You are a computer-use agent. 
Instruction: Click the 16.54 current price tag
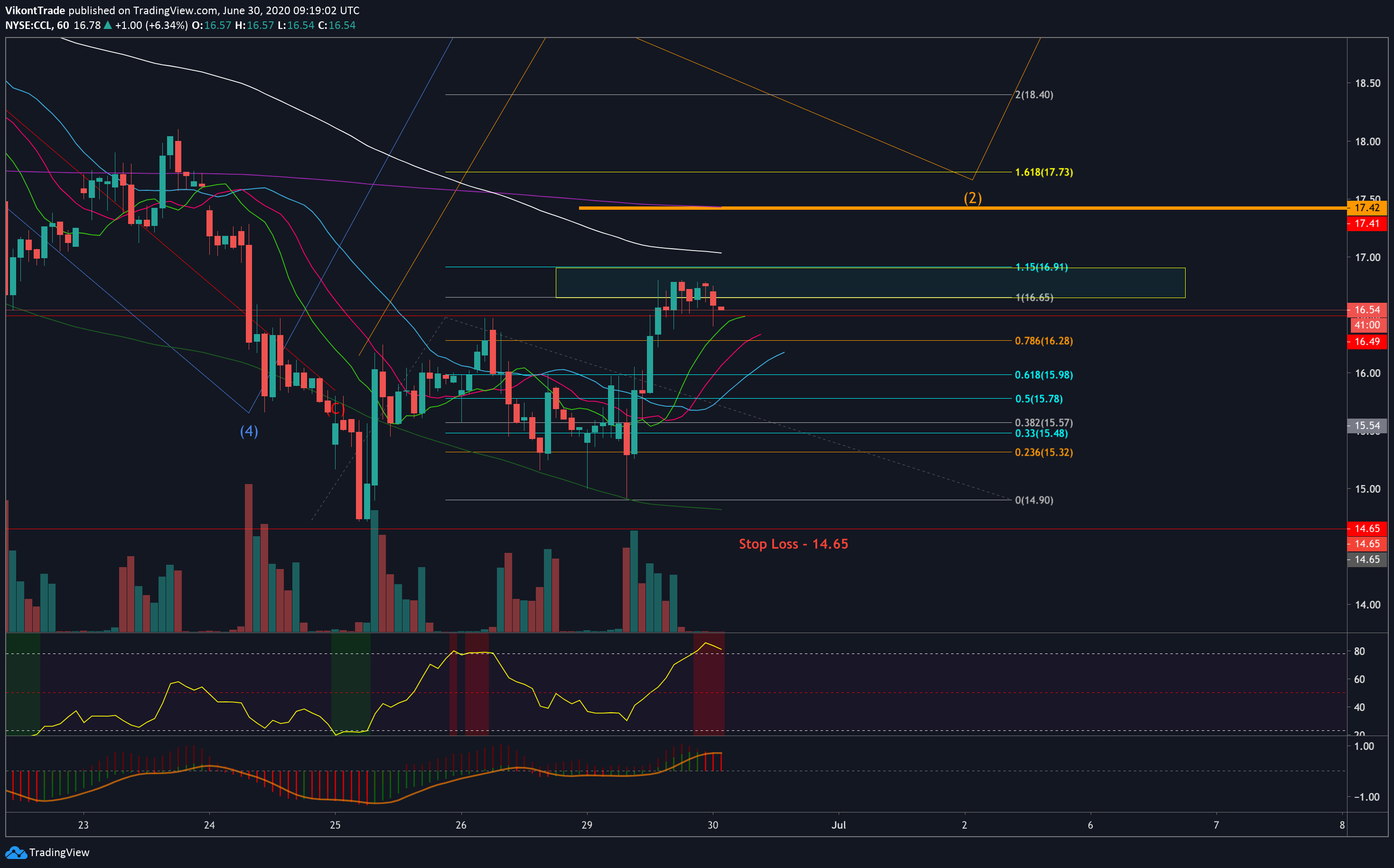tap(1366, 310)
